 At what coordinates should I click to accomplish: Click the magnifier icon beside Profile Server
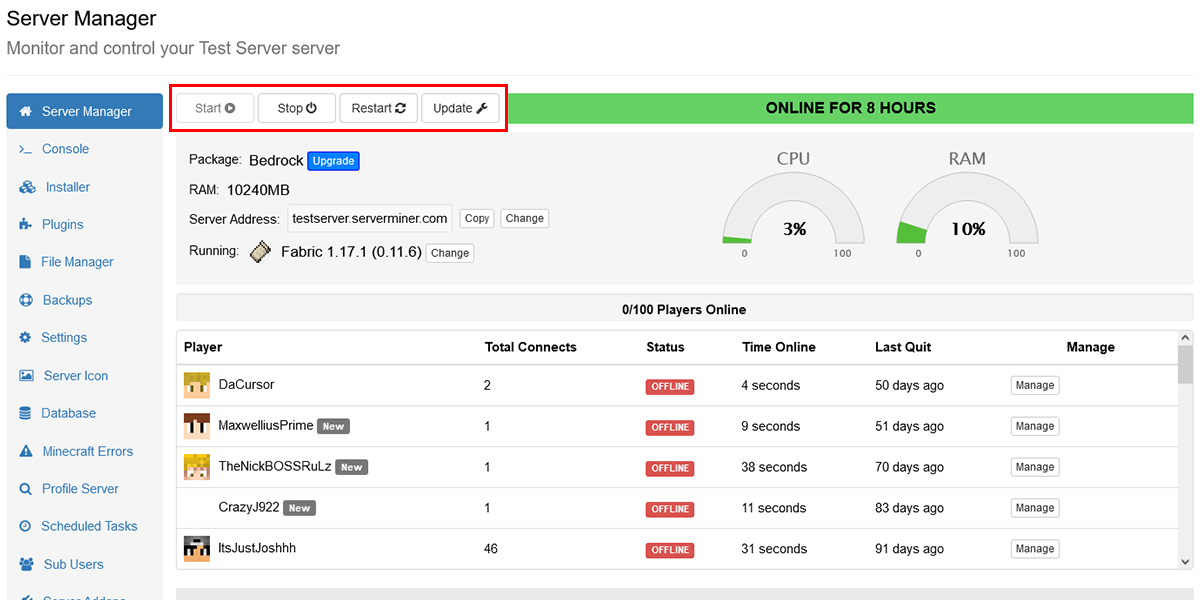click(x=25, y=489)
